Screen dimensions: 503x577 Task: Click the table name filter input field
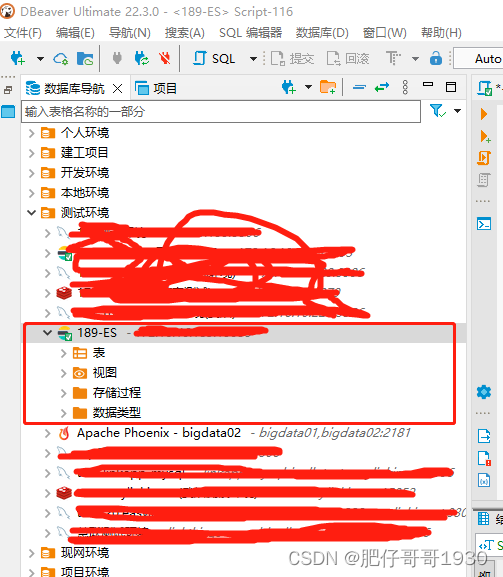coord(221,111)
